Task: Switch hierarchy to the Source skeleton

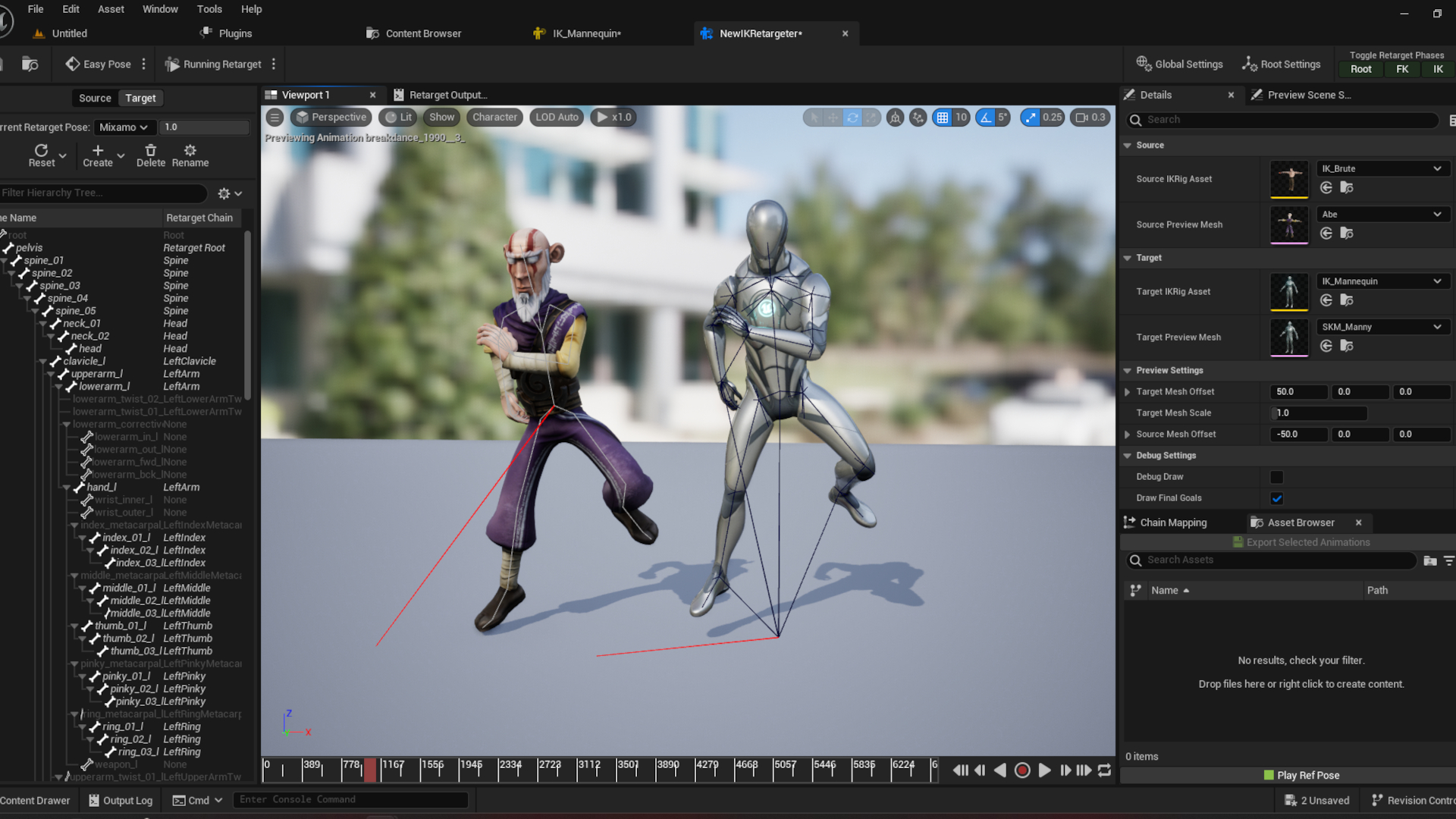Action: 95,98
